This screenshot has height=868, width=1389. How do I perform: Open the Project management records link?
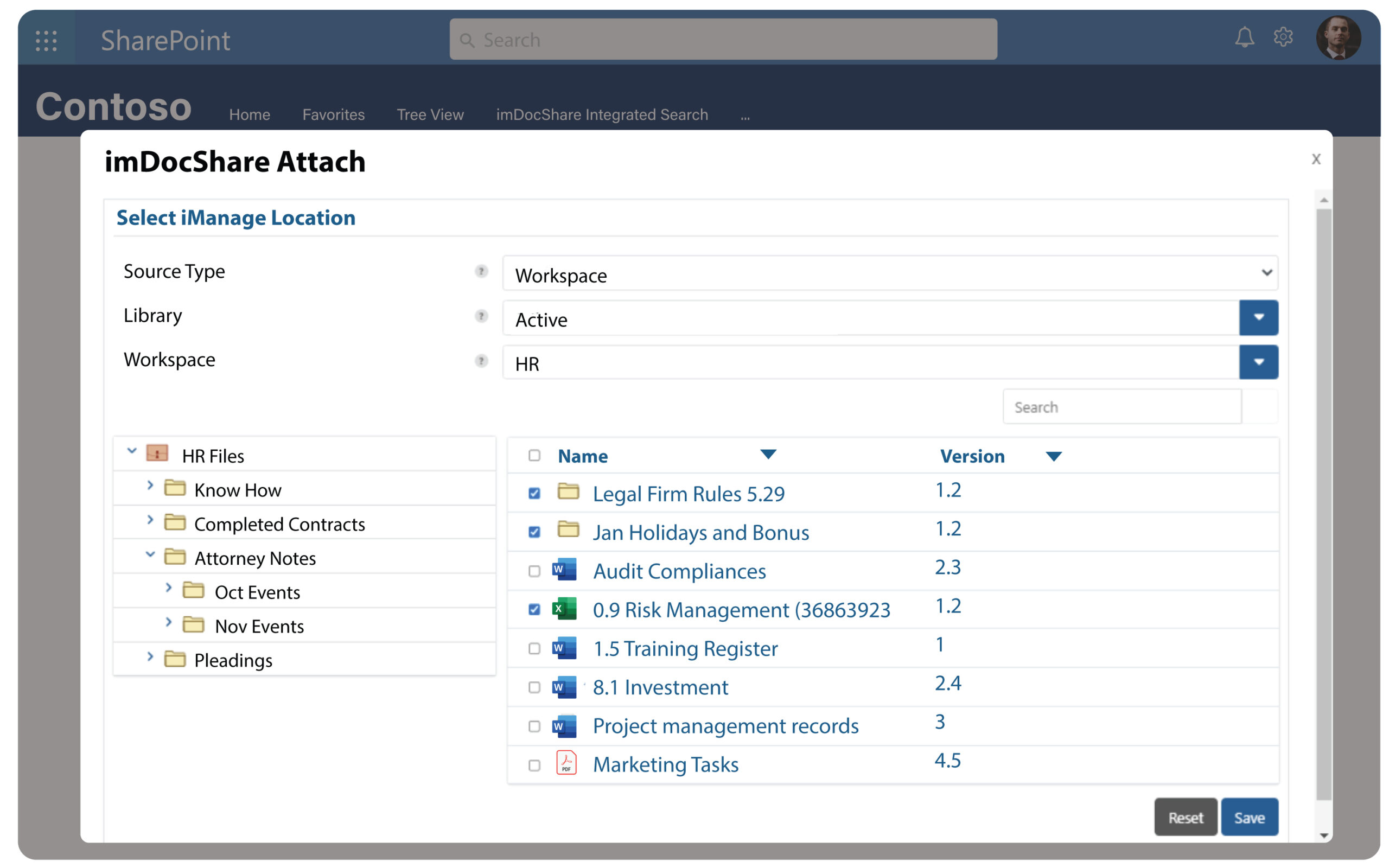point(725,726)
